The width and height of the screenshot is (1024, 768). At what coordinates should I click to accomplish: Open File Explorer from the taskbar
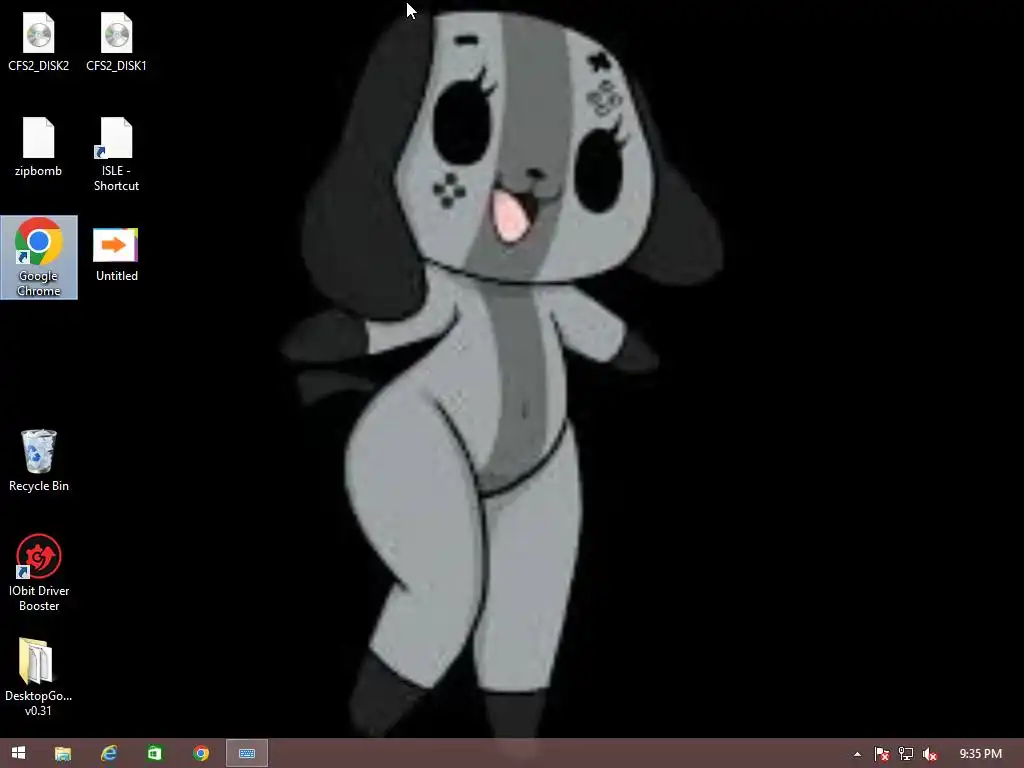(63, 753)
